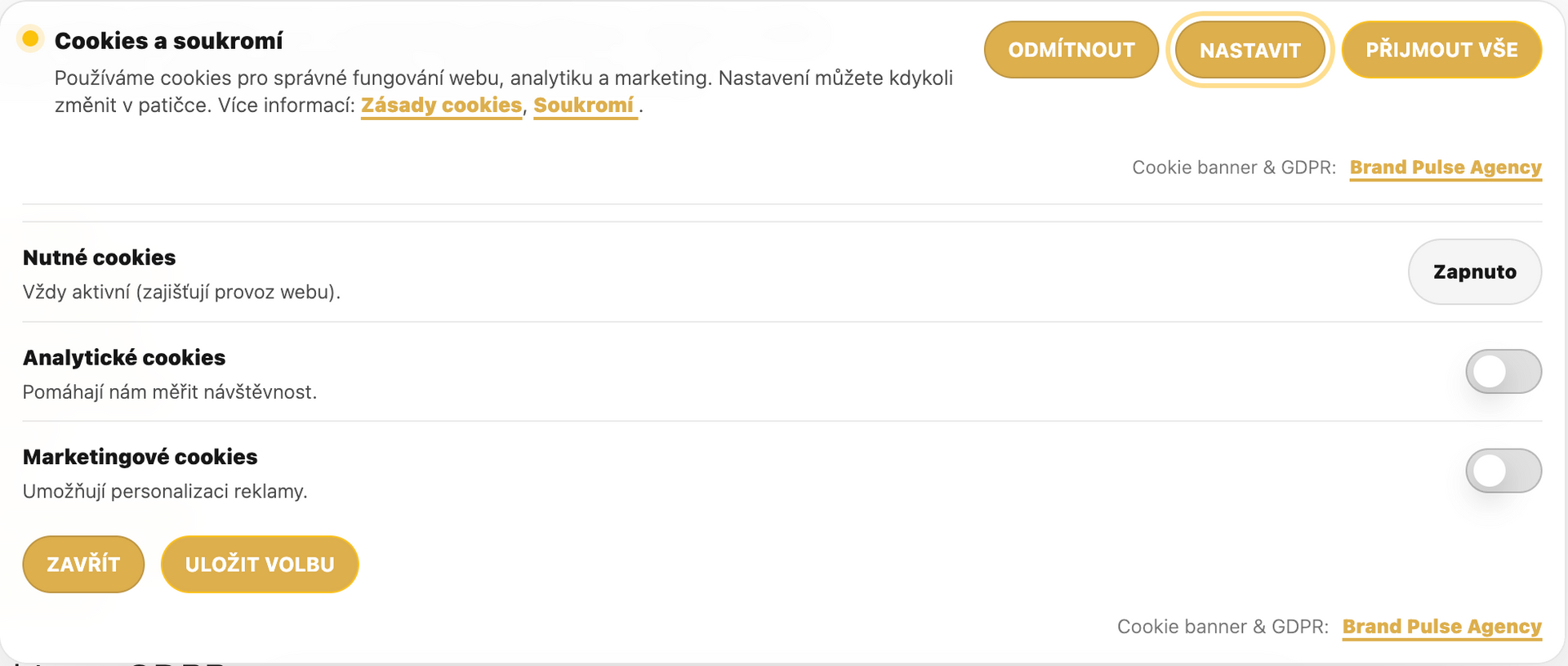
Task: Click the Vždy aktivní description text
Action: (181, 293)
